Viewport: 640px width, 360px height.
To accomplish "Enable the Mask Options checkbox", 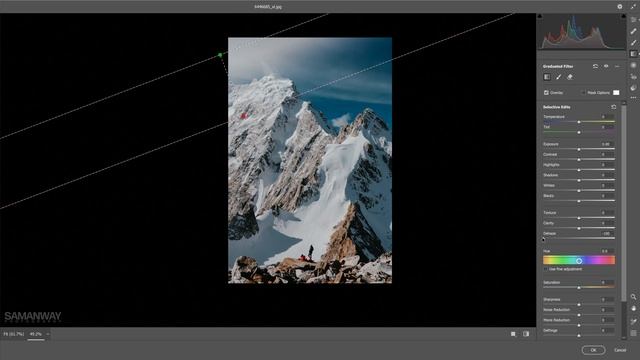I will click(583, 93).
